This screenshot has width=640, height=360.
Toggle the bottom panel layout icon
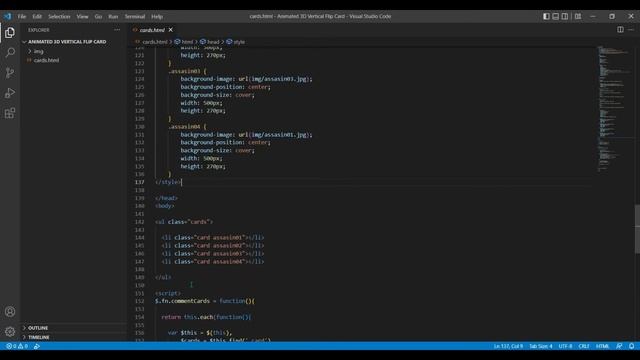556,16
